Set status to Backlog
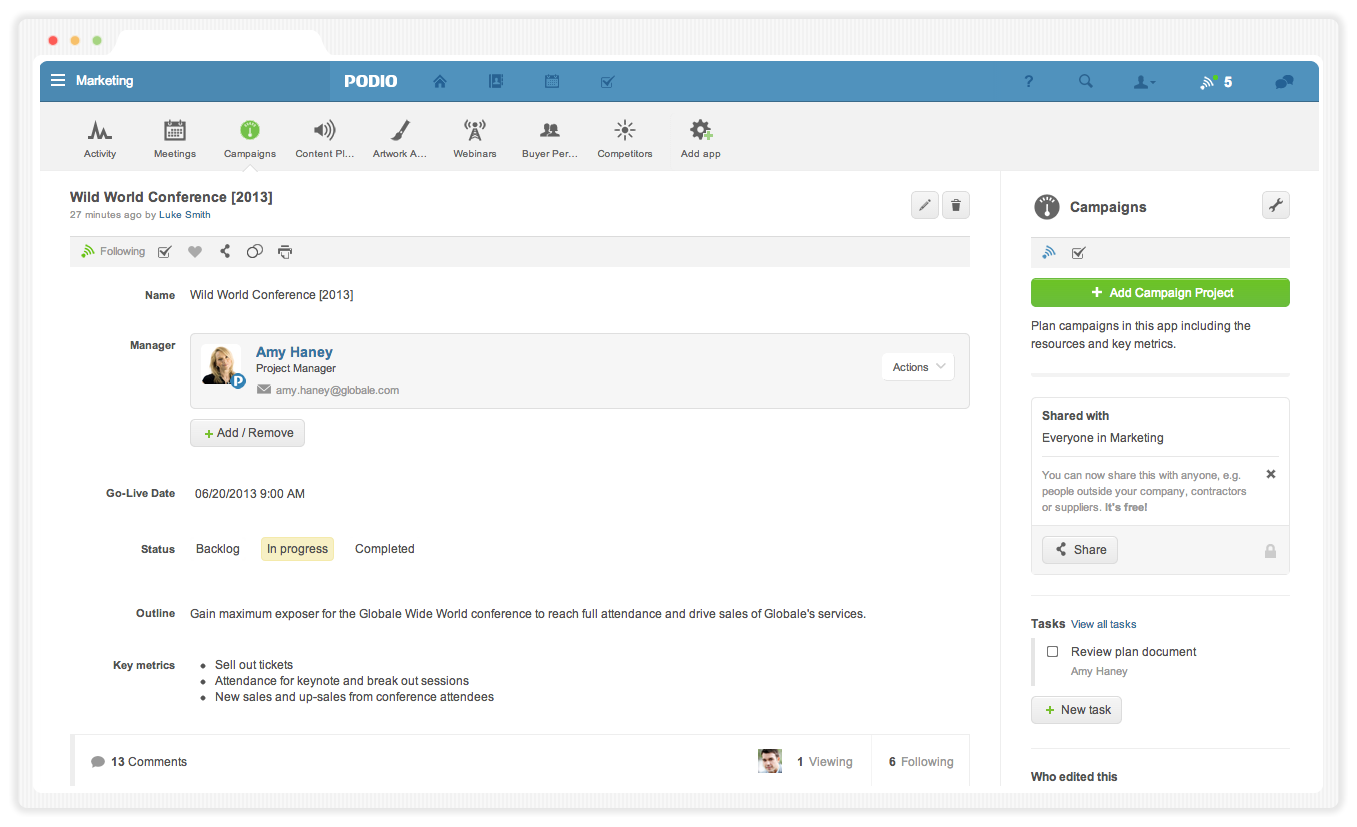 tap(218, 549)
